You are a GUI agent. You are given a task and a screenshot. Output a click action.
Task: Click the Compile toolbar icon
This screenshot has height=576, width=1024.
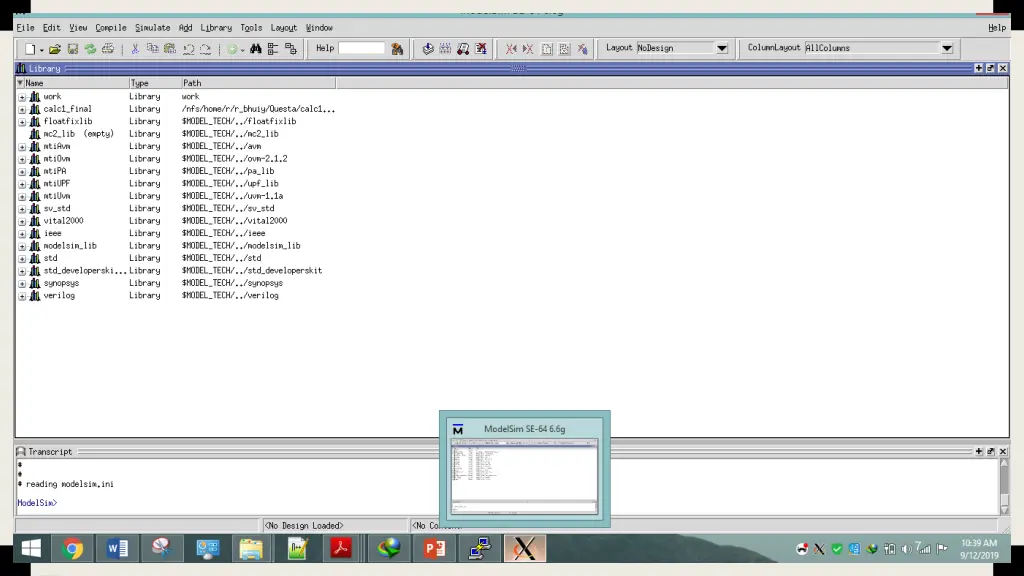[428, 49]
